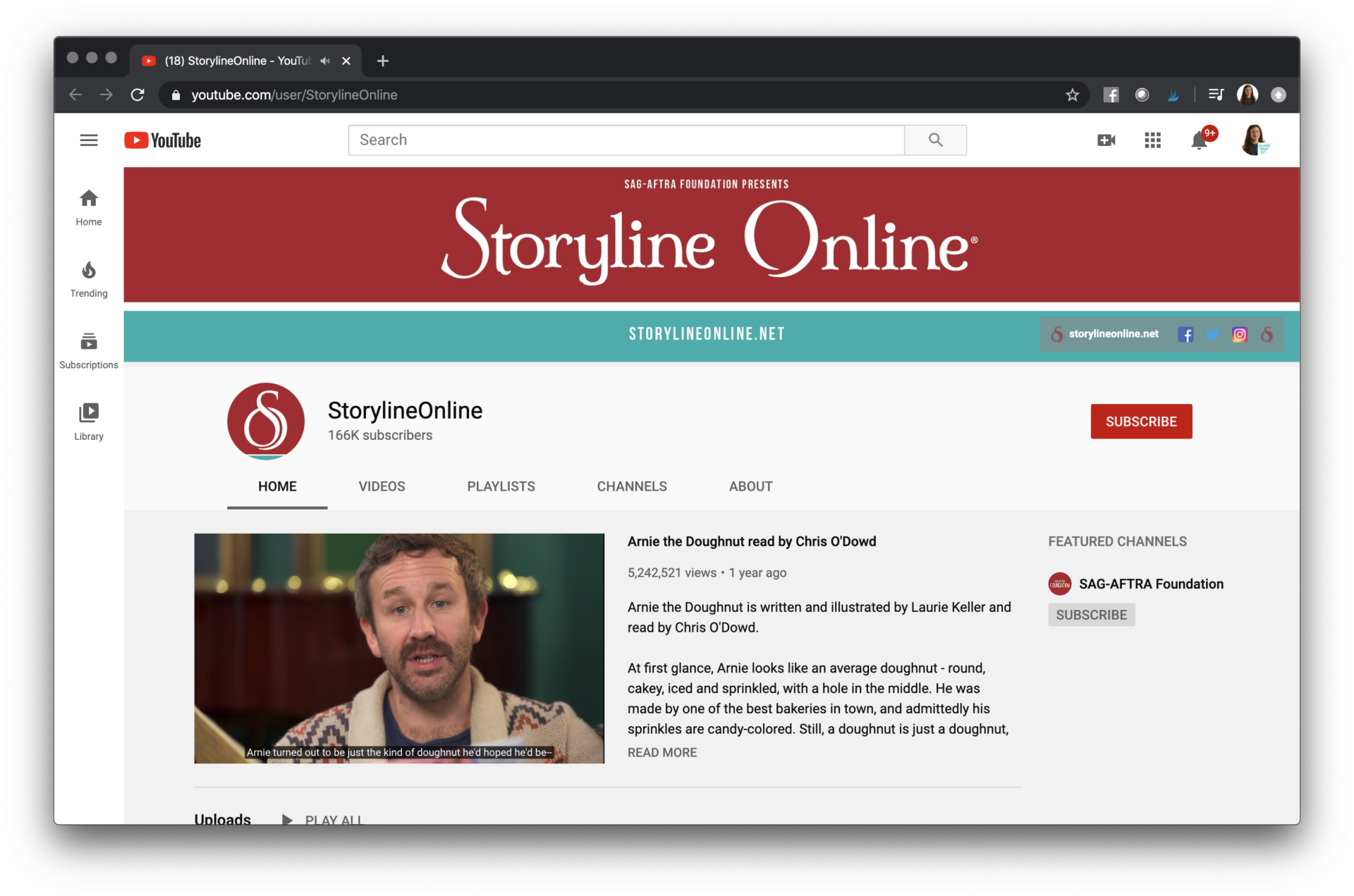Viewport: 1354px width, 896px height.
Task: Go to Home from the sidebar
Action: [88, 207]
